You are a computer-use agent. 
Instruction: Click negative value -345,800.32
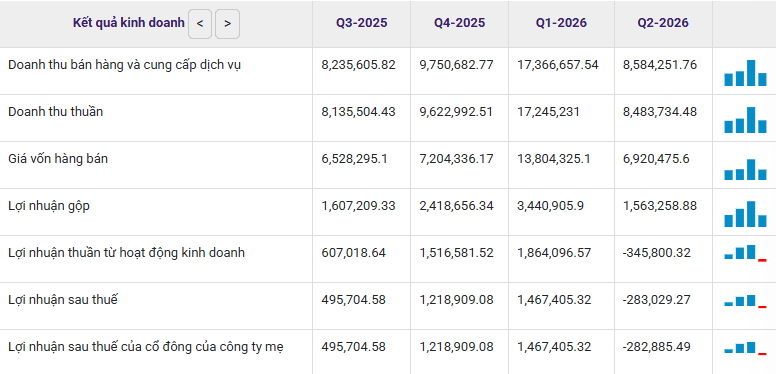coord(656,253)
